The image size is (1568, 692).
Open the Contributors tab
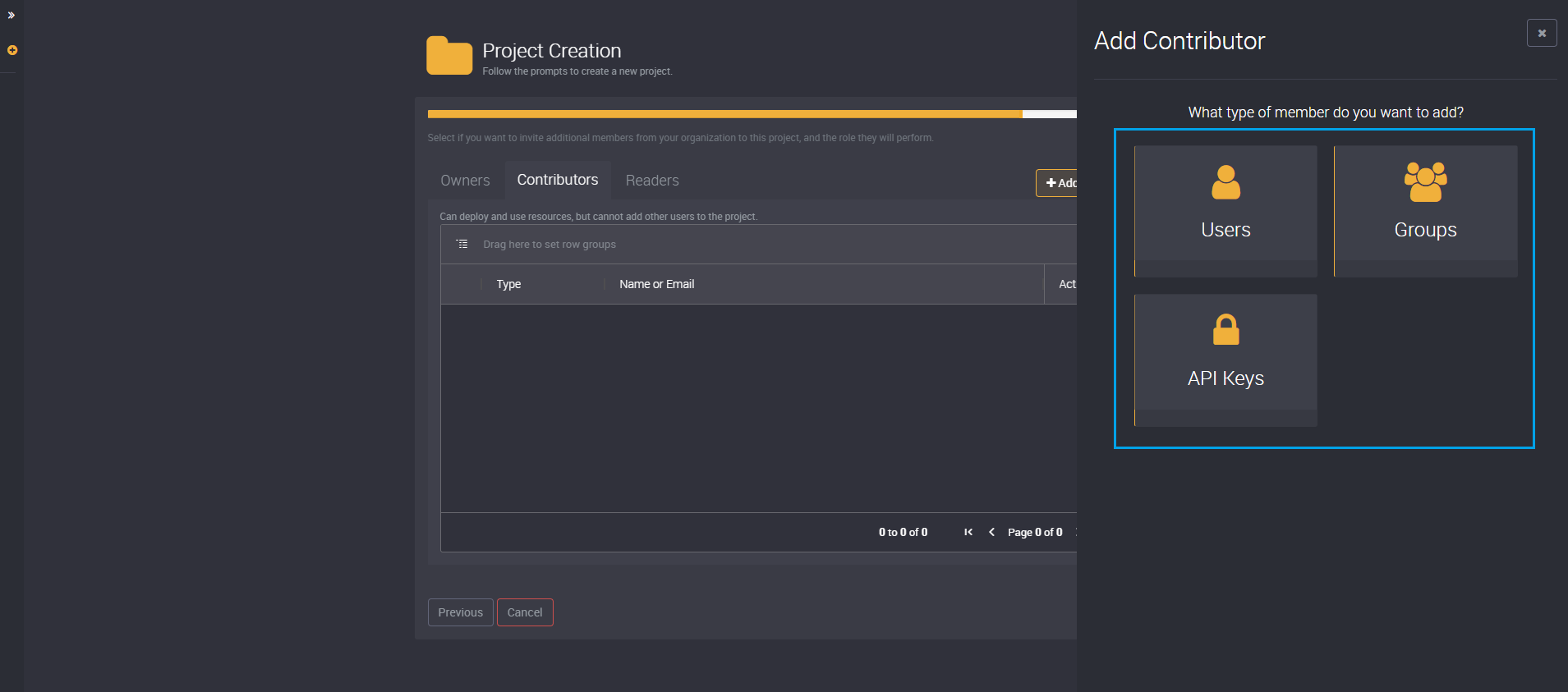coord(558,180)
